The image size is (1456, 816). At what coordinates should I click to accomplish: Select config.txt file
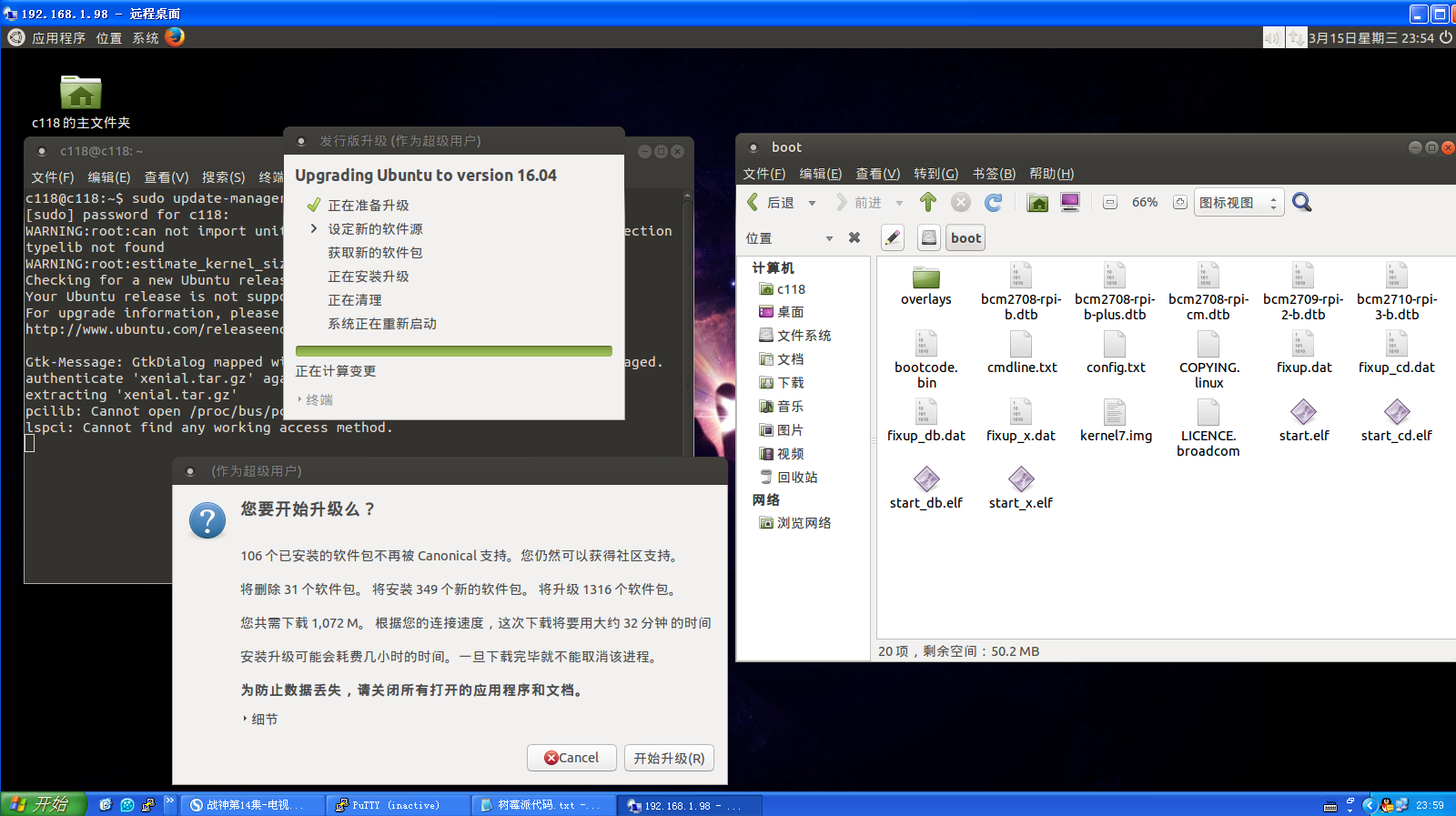(1116, 353)
